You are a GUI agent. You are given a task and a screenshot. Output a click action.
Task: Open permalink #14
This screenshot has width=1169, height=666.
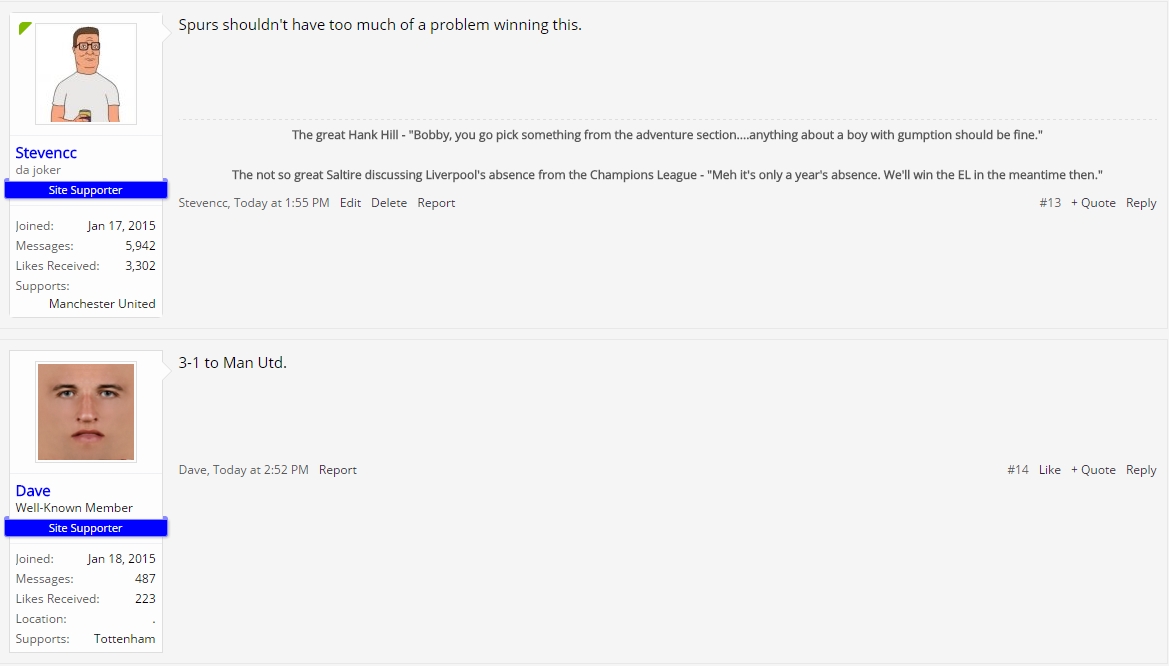coord(1018,470)
